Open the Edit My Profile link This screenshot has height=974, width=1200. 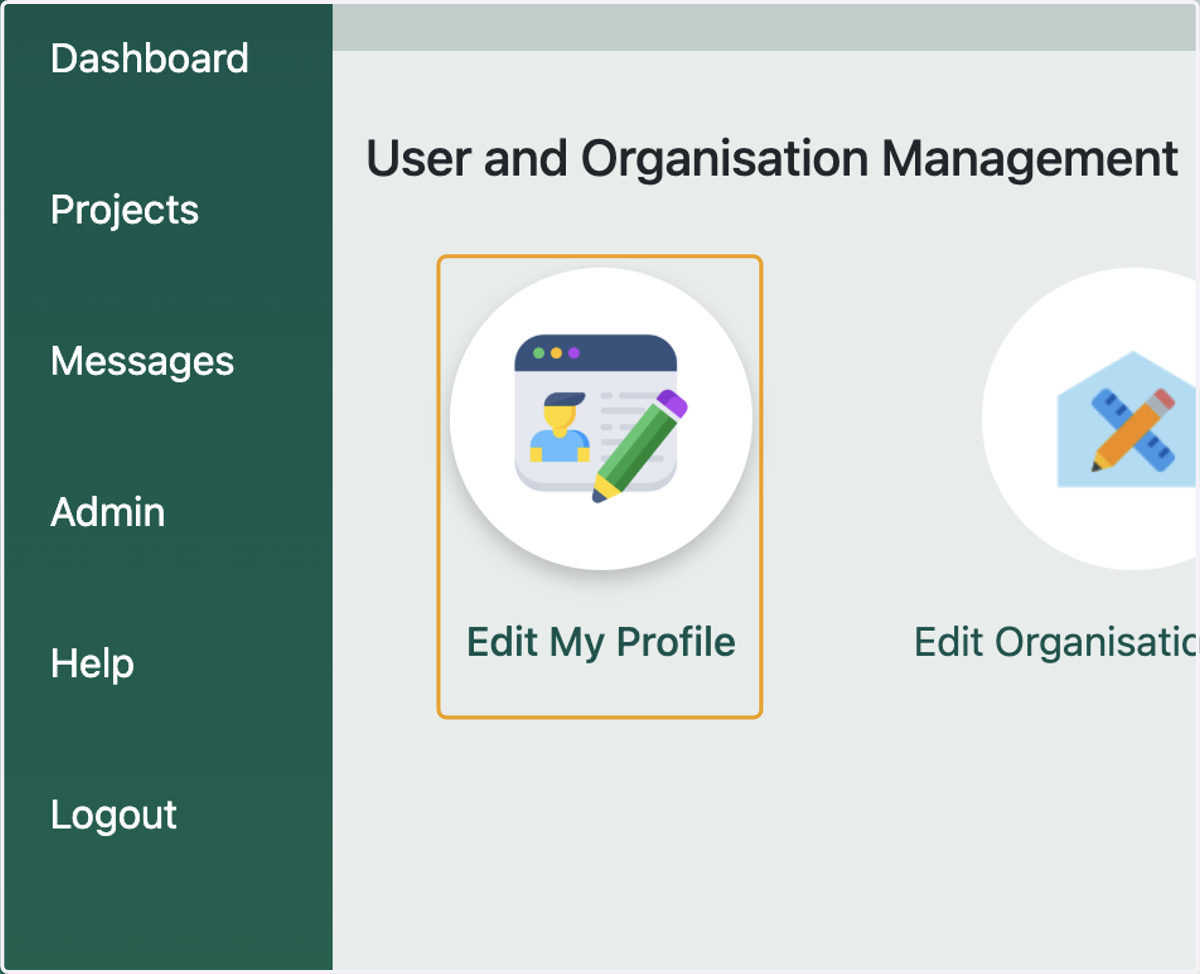tap(601, 641)
